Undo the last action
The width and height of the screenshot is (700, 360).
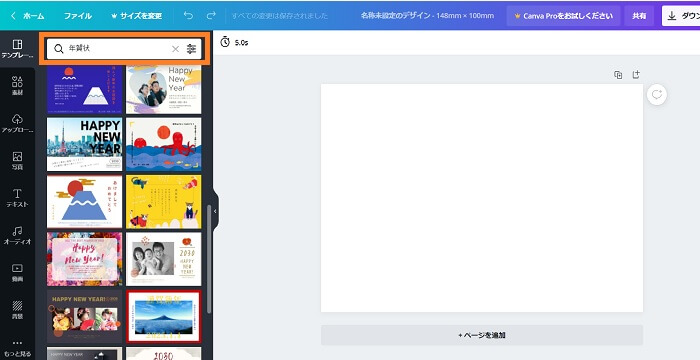(188, 16)
